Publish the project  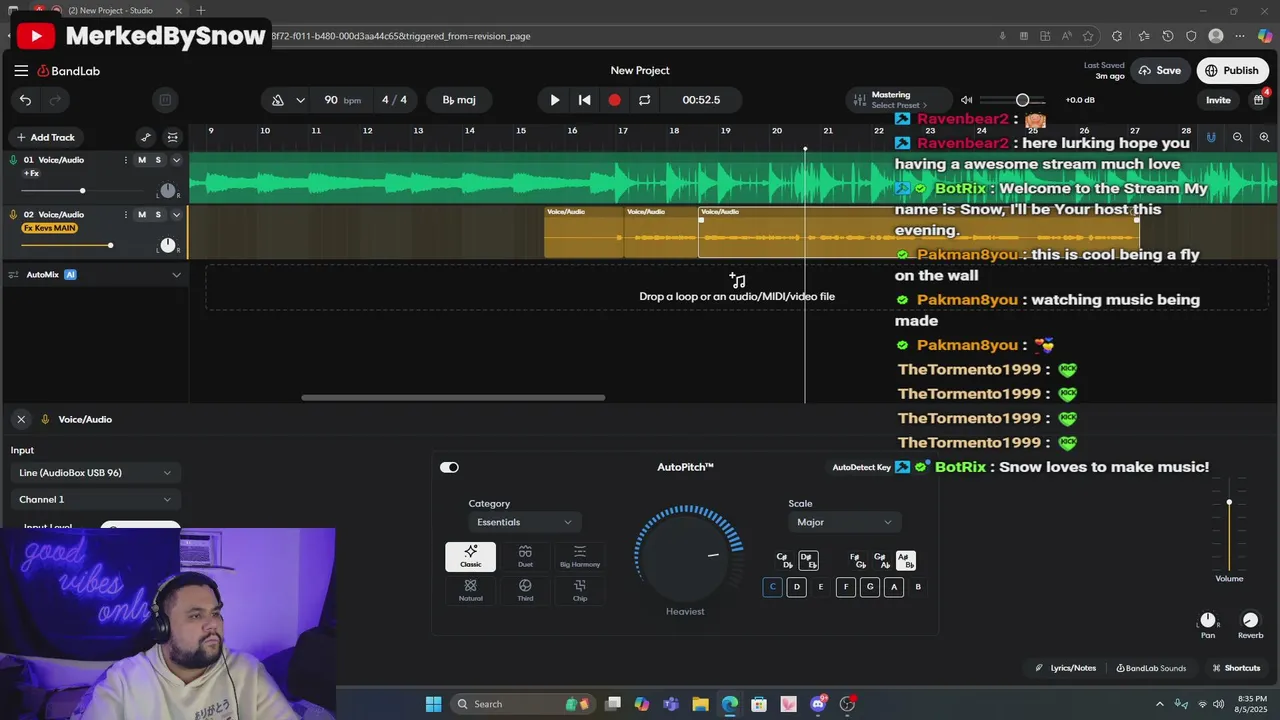pos(1232,71)
